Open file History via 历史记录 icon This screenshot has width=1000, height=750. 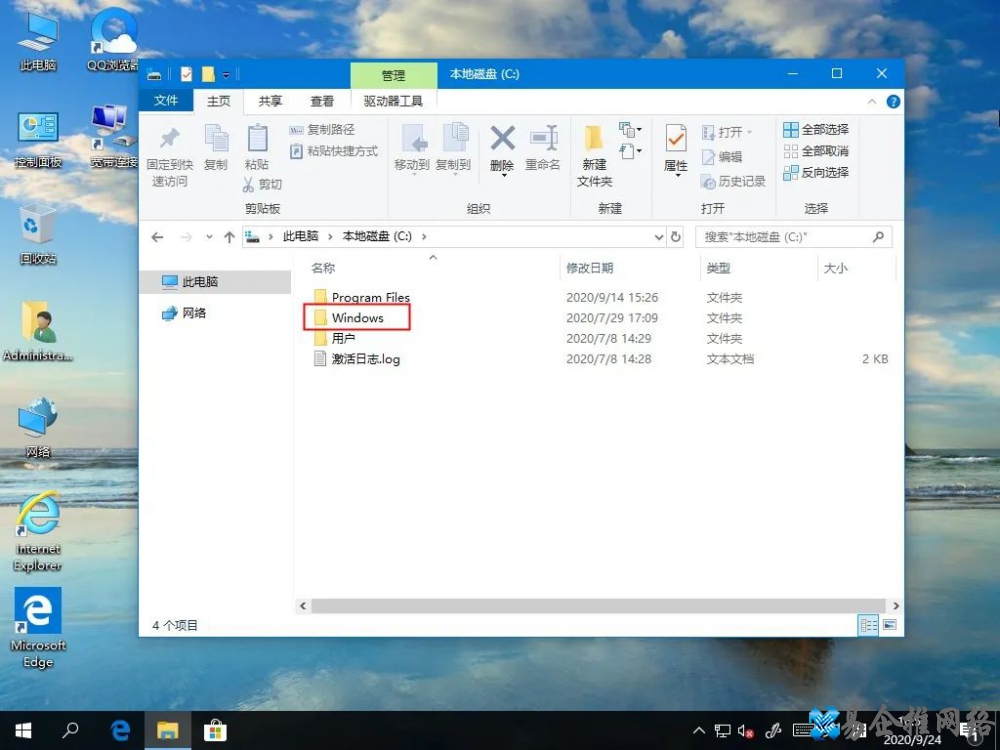(735, 181)
